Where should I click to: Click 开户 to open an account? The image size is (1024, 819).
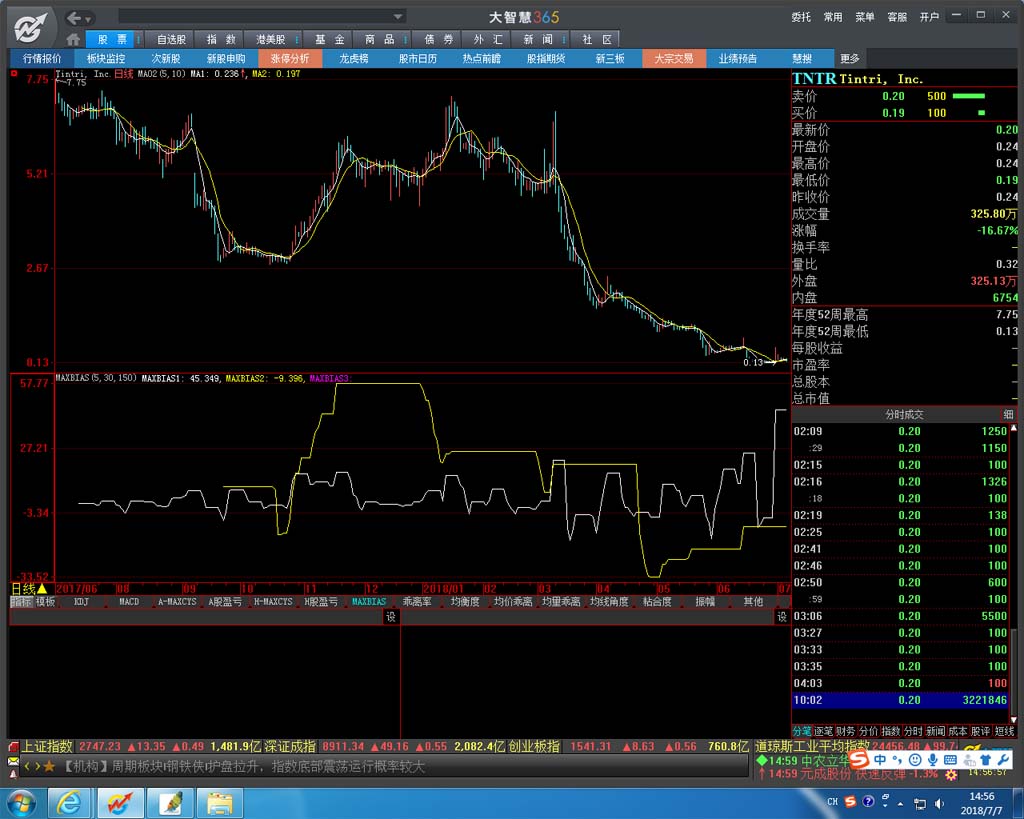[x=929, y=17]
